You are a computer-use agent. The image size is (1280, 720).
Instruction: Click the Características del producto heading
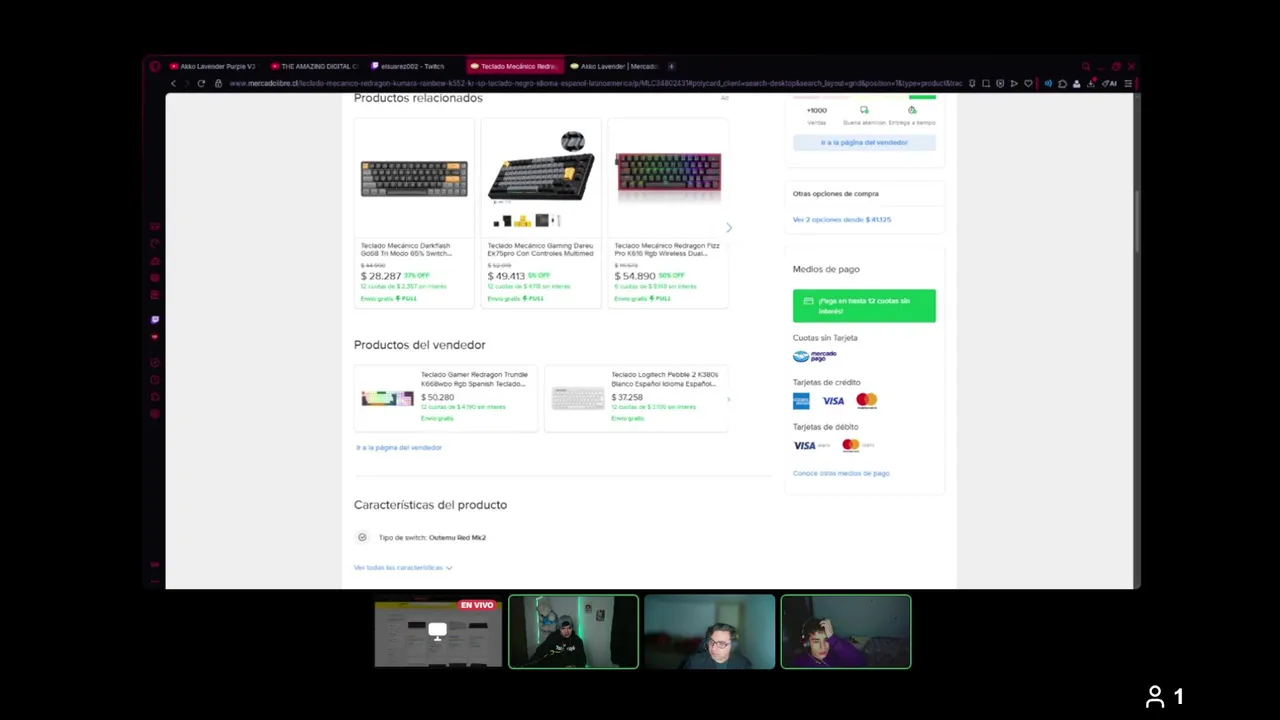click(x=430, y=505)
